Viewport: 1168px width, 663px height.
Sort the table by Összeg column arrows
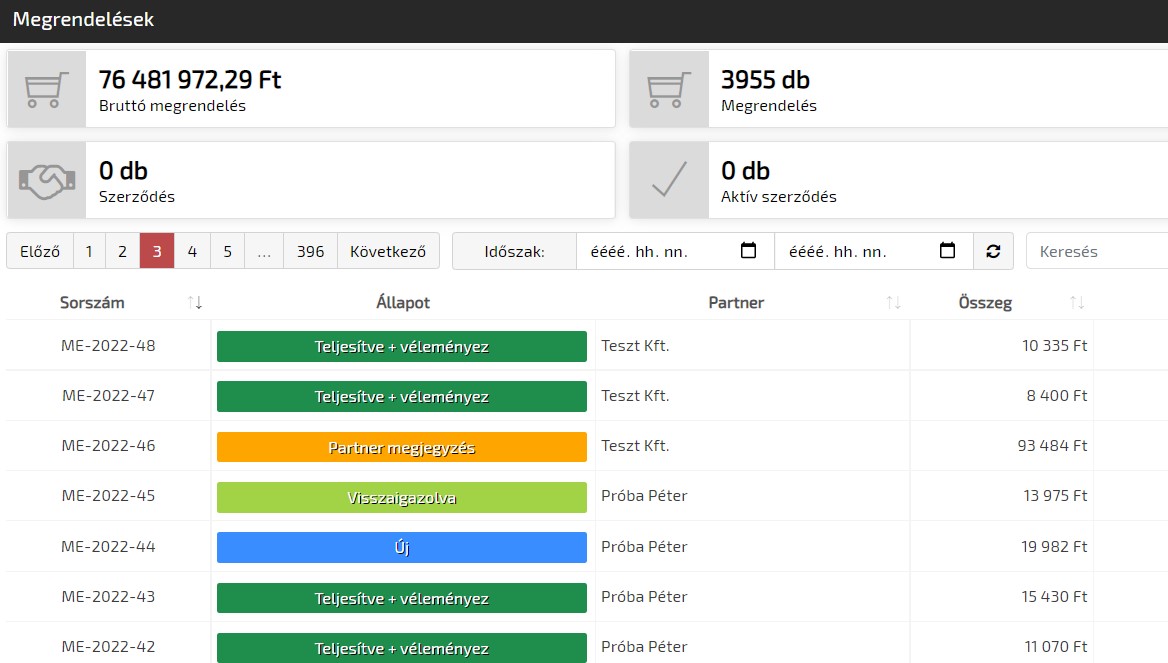[1077, 303]
